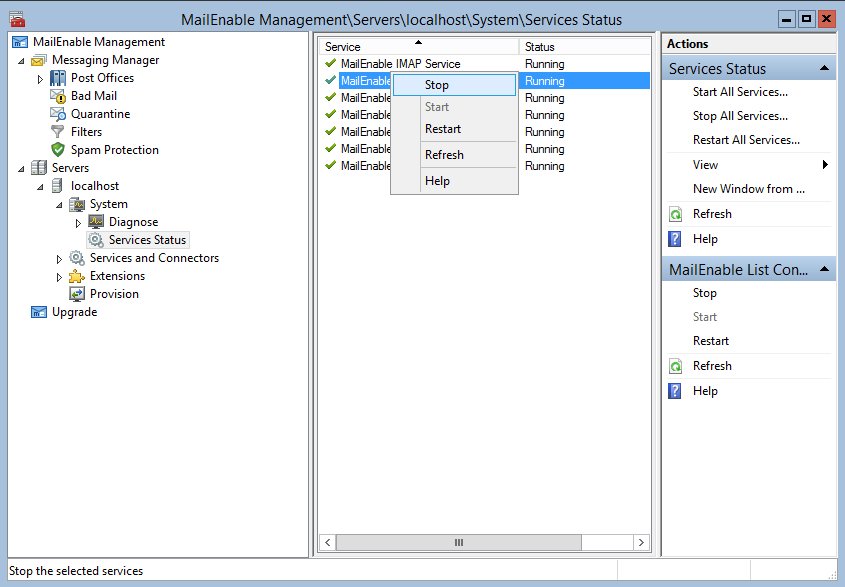
Task: Expand the Extensions tree node
Action: point(59,277)
